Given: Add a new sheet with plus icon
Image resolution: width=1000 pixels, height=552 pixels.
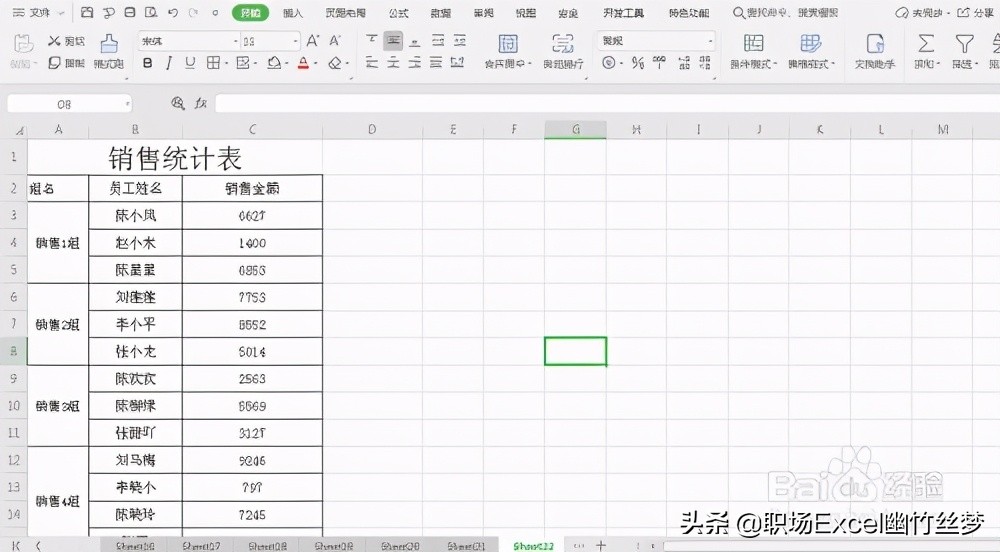Looking at the screenshot, I should (x=601, y=546).
